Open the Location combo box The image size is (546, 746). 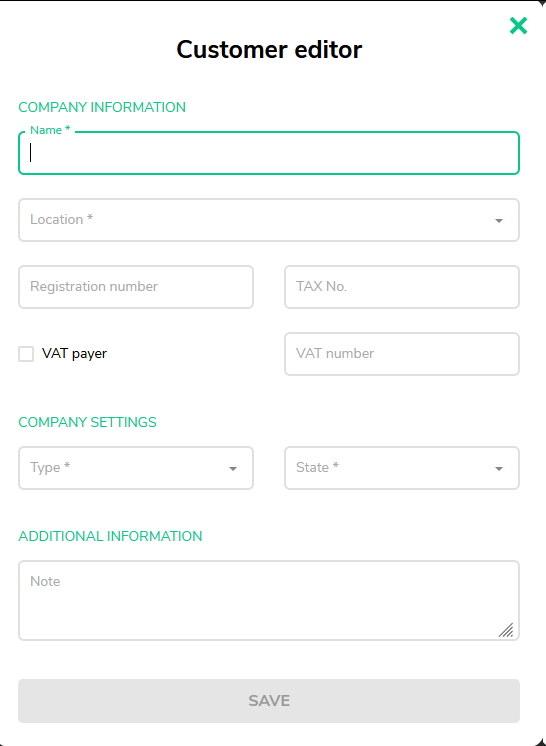click(269, 220)
